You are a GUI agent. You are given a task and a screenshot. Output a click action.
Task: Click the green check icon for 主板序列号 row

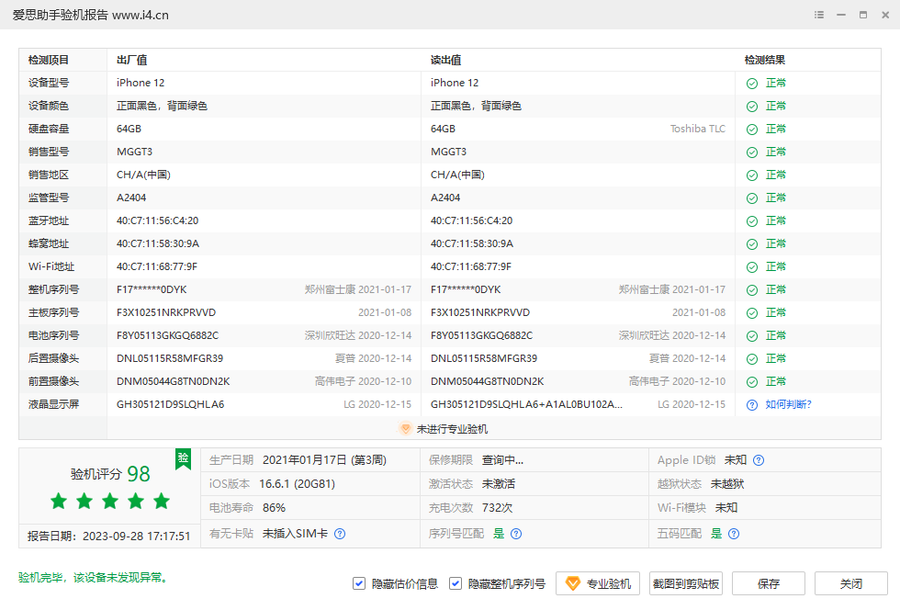[752, 313]
